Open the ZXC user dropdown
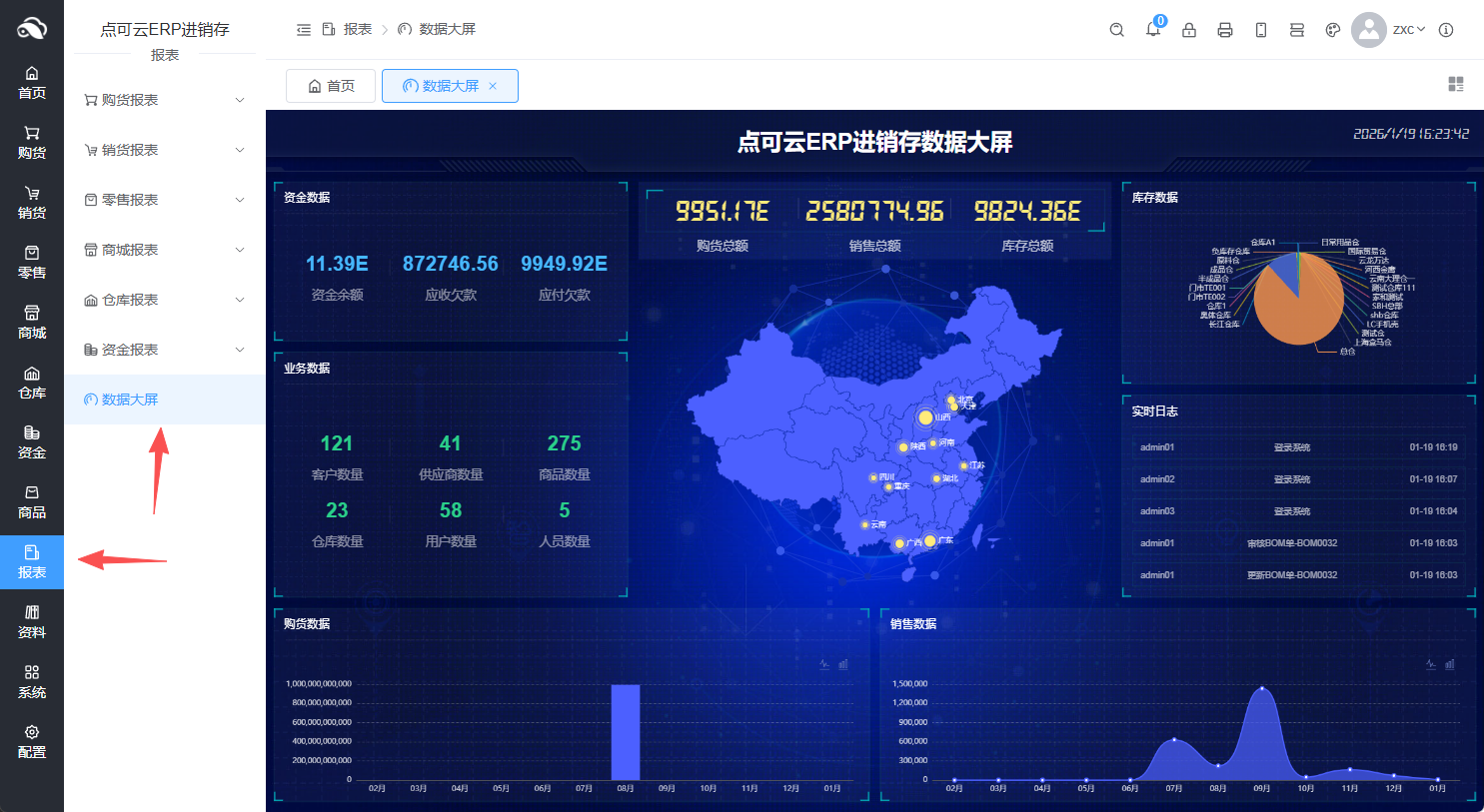Viewport: 1484px width, 812px height. 1408,30
